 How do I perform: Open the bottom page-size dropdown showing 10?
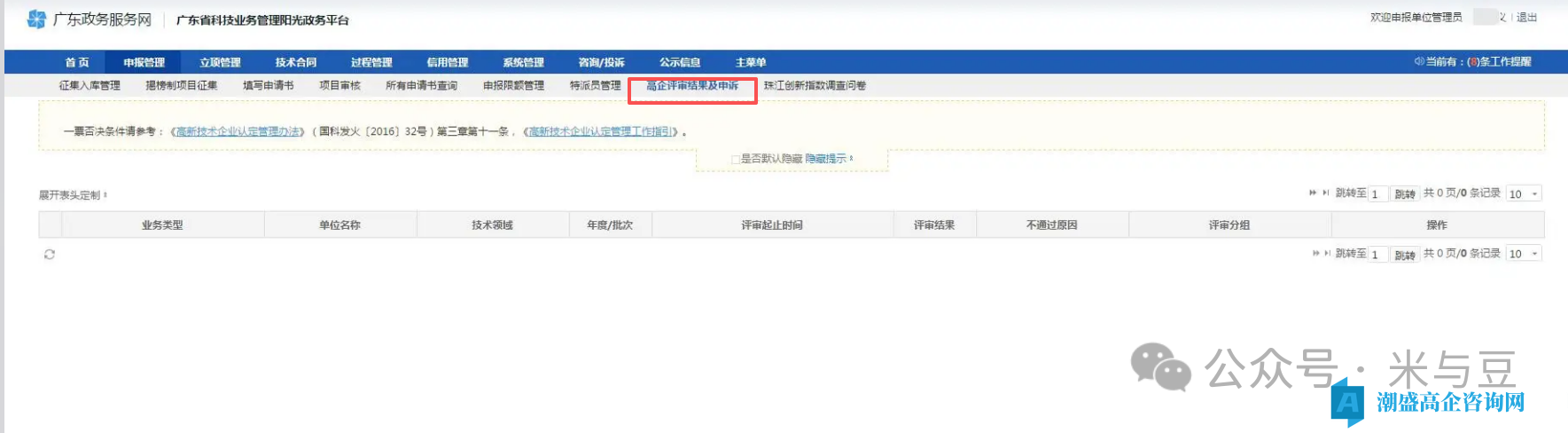[1524, 254]
